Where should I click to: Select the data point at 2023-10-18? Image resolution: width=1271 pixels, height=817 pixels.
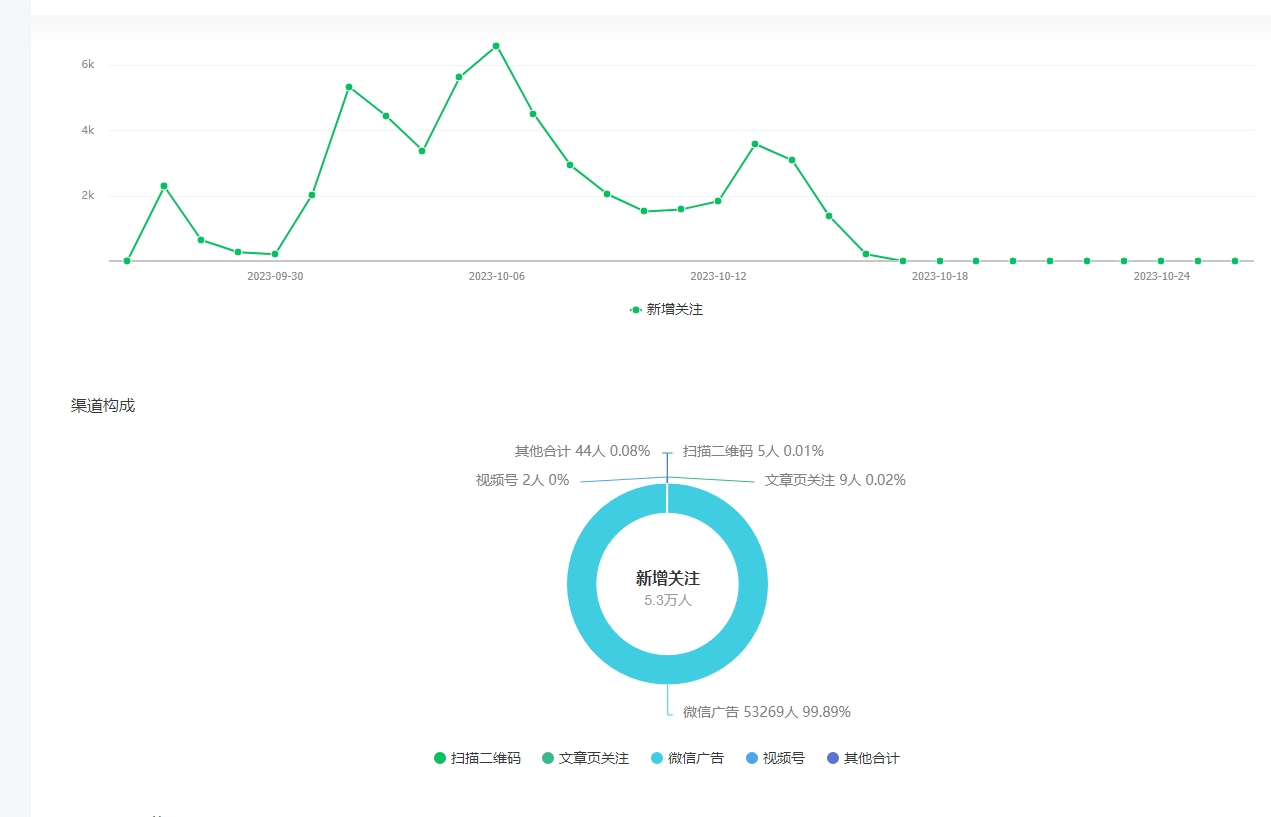pos(939,261)
